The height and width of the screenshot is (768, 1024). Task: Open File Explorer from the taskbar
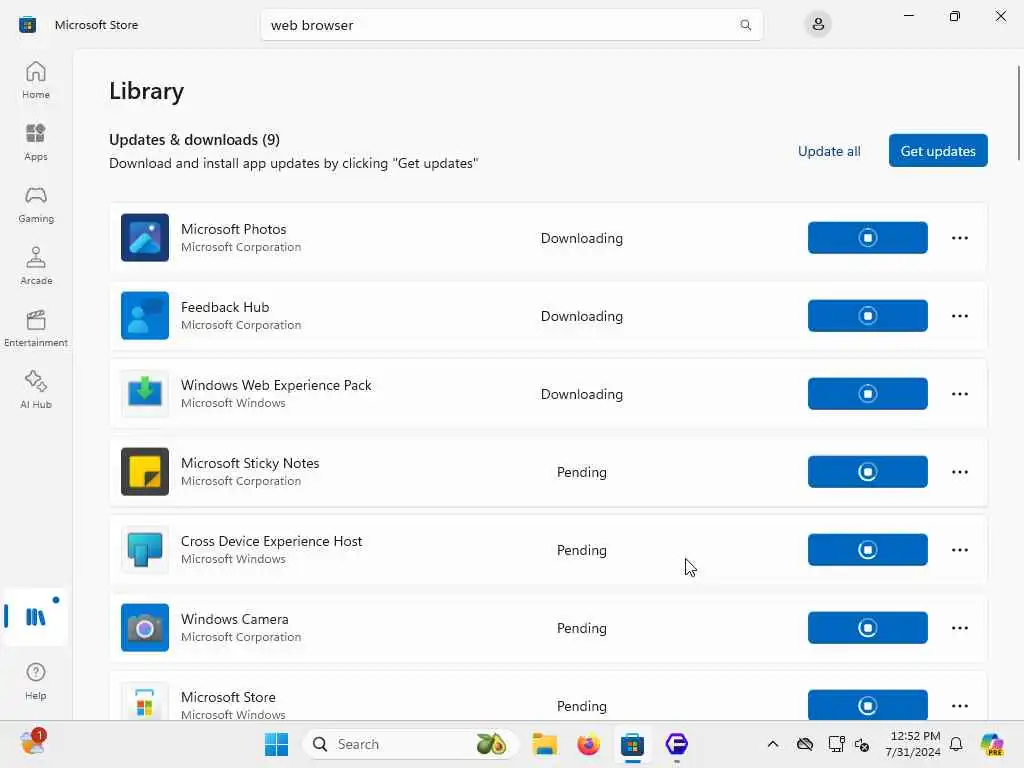544,744
